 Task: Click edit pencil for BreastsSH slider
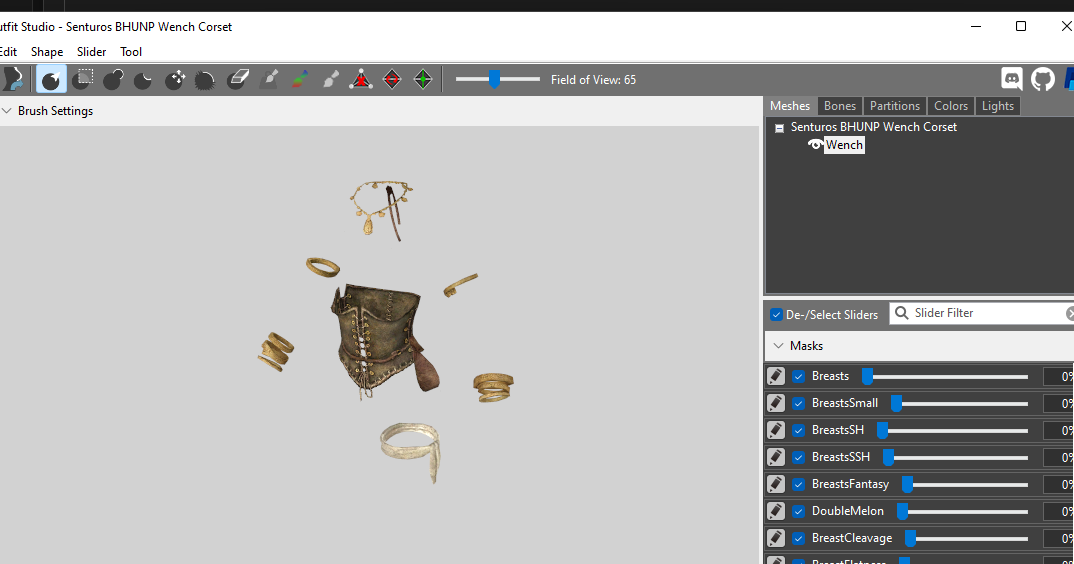tap(775, 430)
